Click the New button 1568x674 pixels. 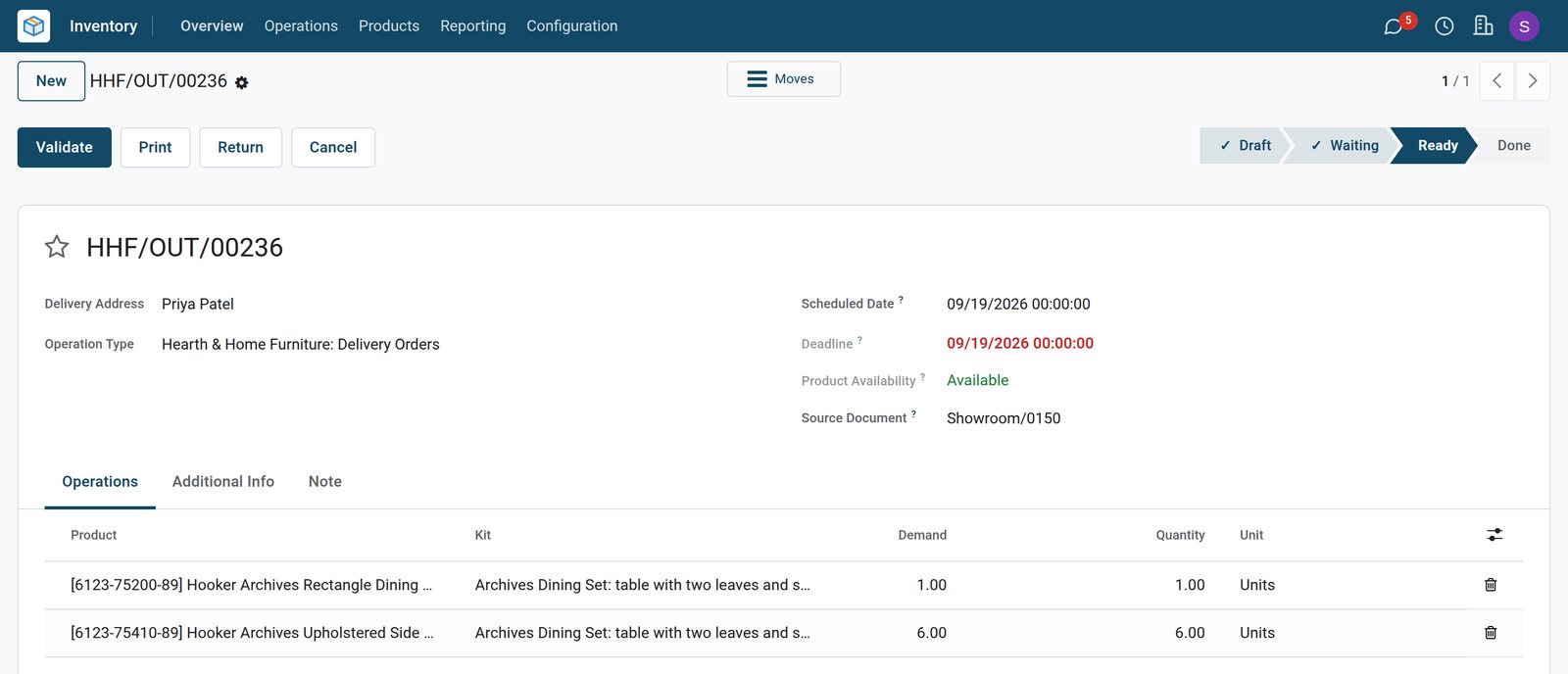pos(51,81)
